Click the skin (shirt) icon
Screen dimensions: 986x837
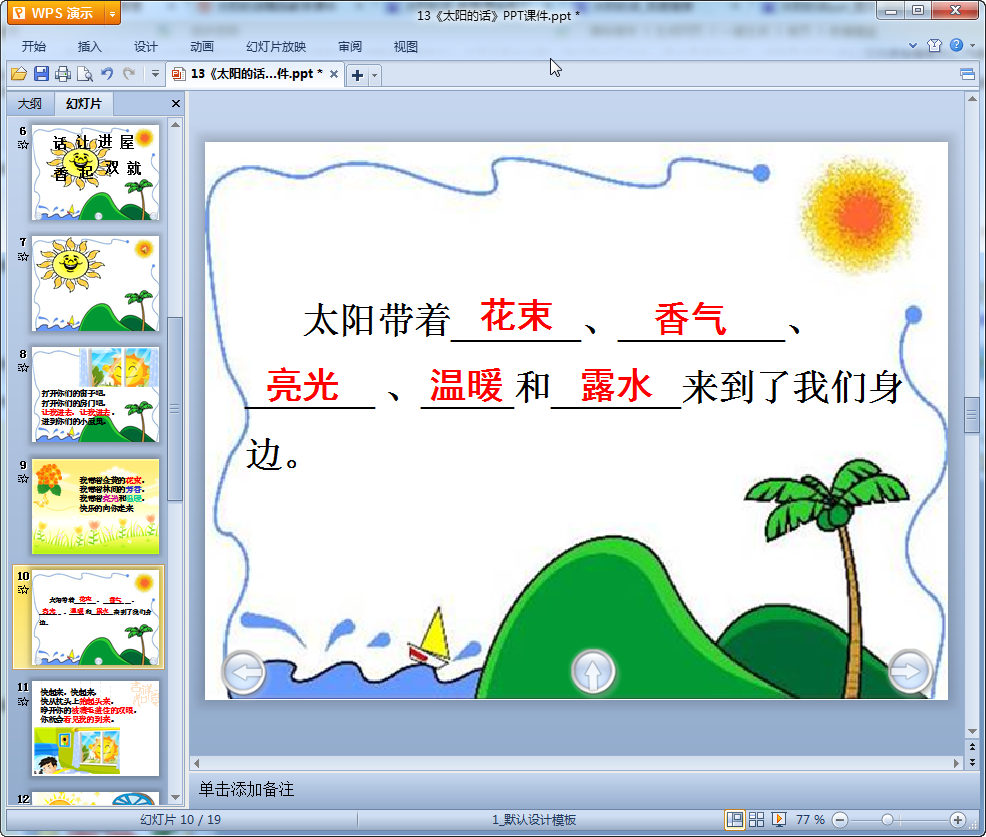[935, 46]
